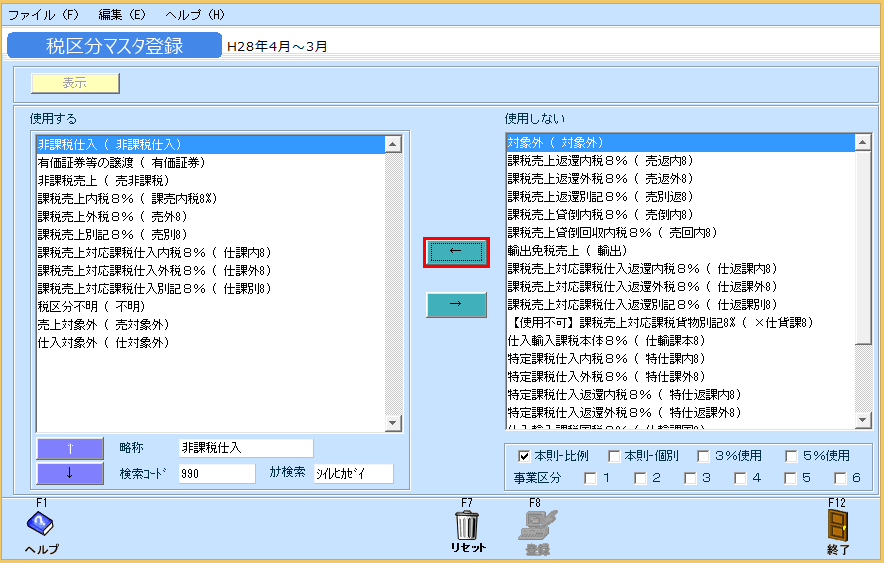
Task: Click up arrow of 使用する list scrollbar
Action: coord(393,144)
